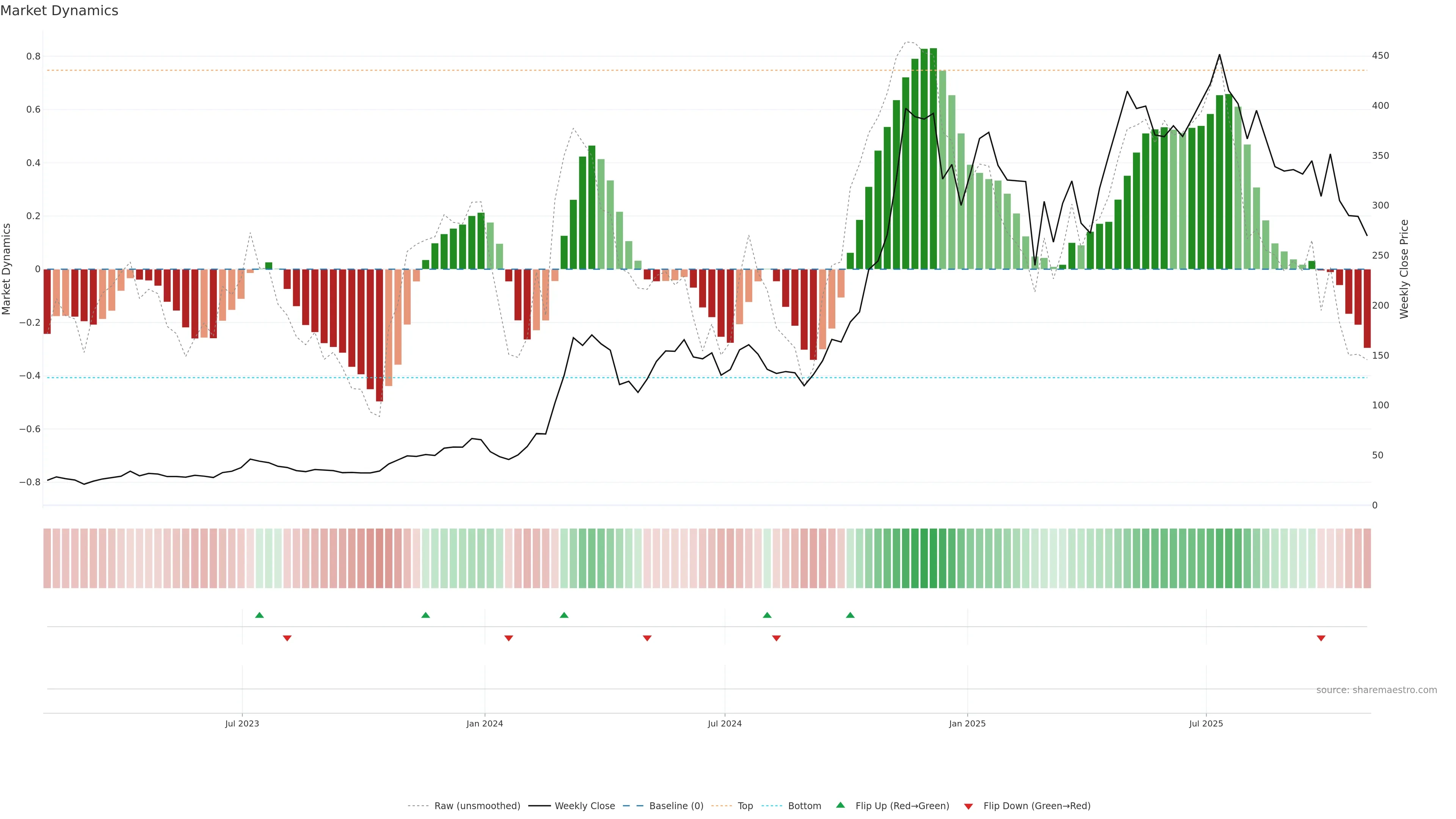
Task: Click the Flip Down legend triangle icon
Action: (x=968, y=806)
